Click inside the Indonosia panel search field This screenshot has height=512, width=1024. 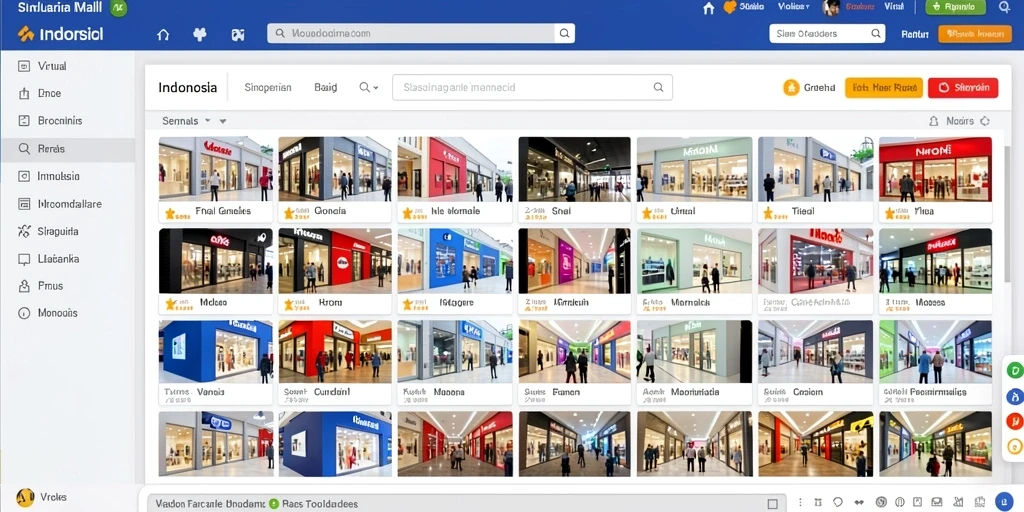(532, 87)
